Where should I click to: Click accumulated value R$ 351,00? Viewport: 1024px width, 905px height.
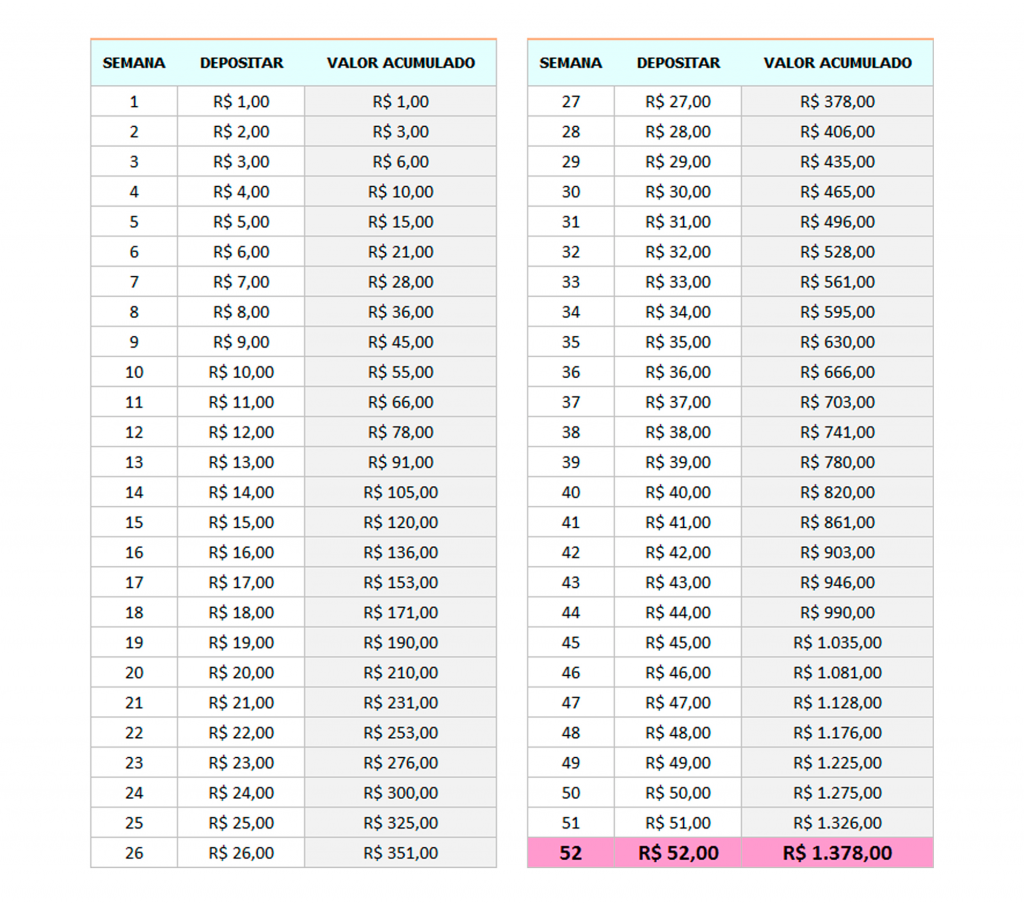coord(400,853)
